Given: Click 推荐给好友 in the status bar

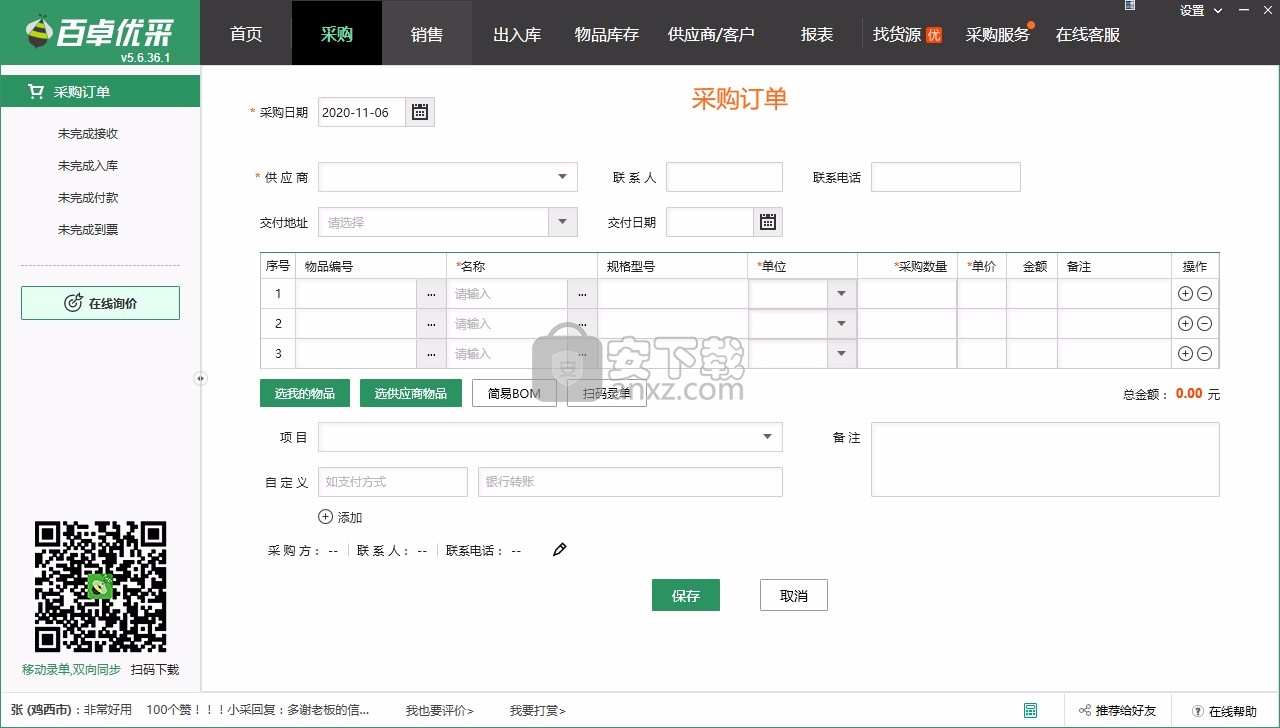Looking at the screenshot, I should coord(1117,711).
